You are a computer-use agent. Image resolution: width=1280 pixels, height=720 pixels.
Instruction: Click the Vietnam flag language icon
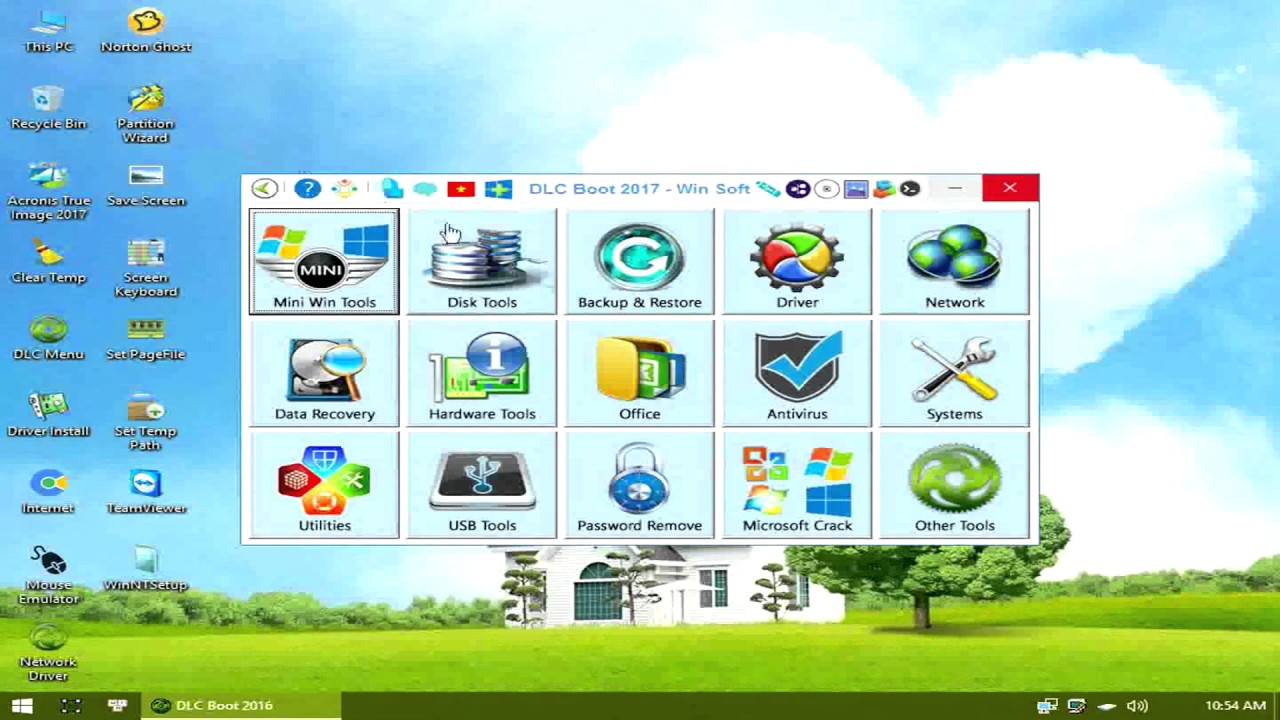point(461,189)
